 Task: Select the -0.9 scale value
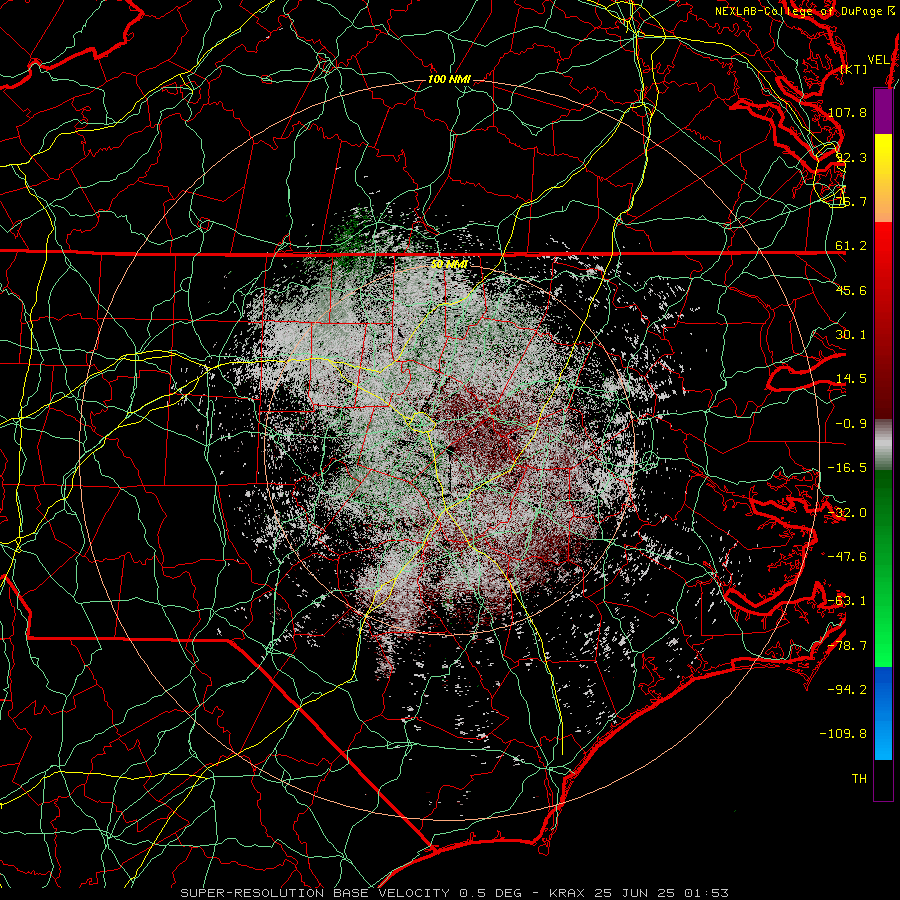851,424
